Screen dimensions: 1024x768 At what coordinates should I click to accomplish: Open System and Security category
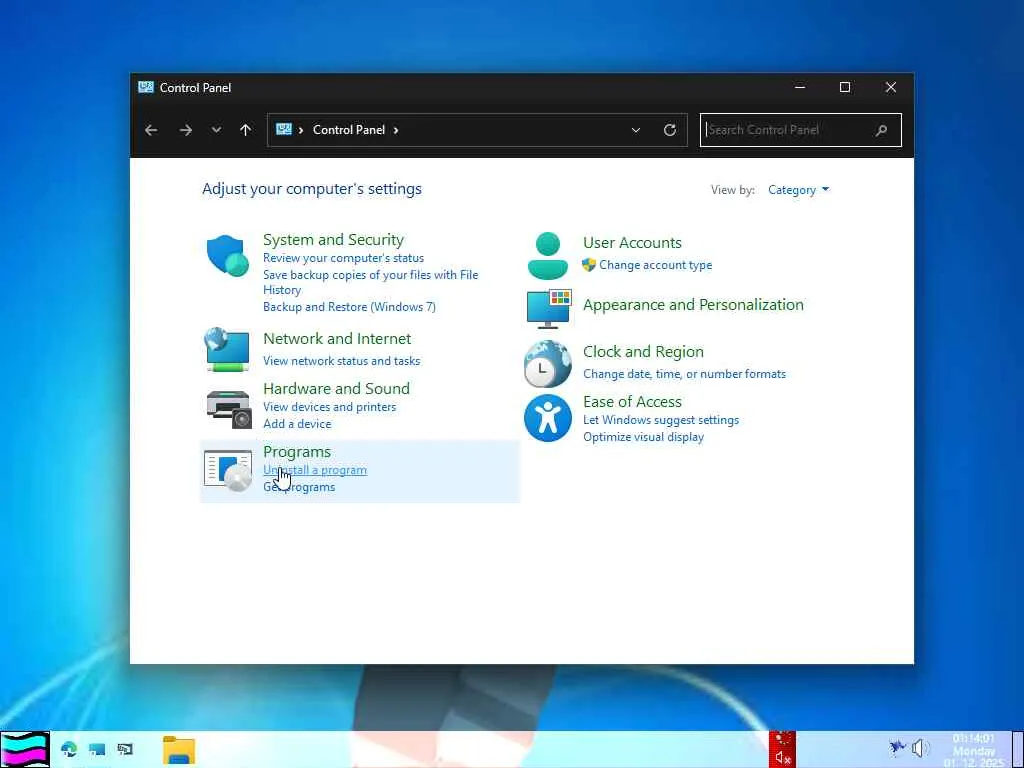[x=333, y=240]
